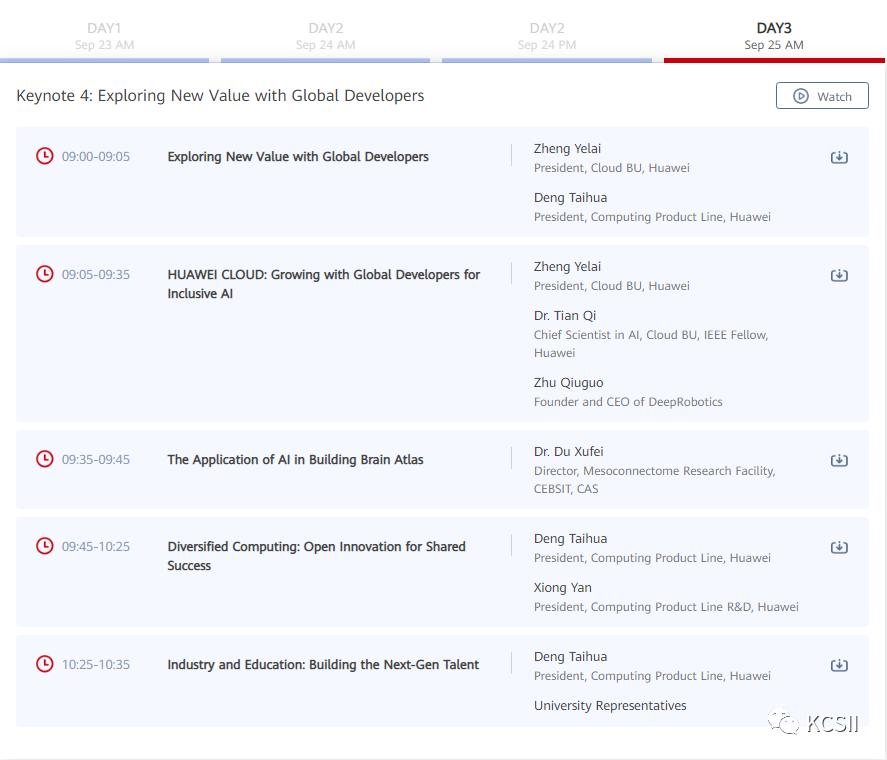Click Deng Taihua in the 09:45-10:25 session
The image size is (887, 760).
[570, 539]
